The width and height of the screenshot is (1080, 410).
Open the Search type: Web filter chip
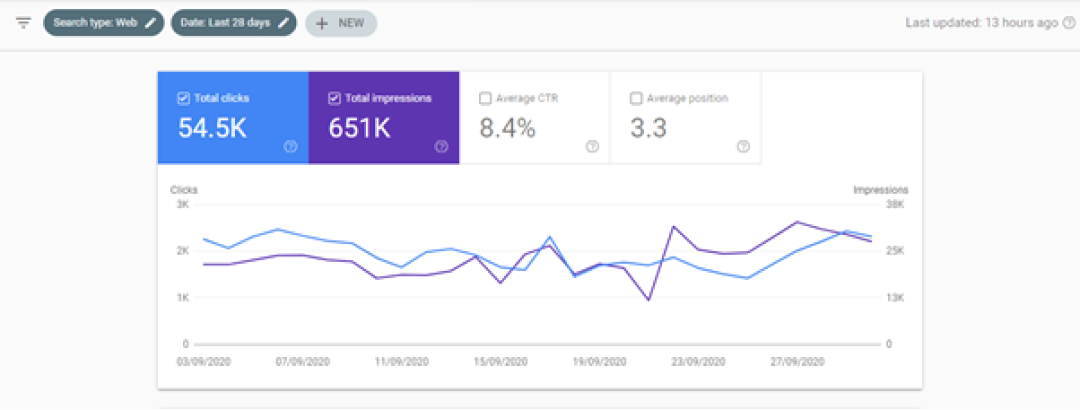[95, 23]
